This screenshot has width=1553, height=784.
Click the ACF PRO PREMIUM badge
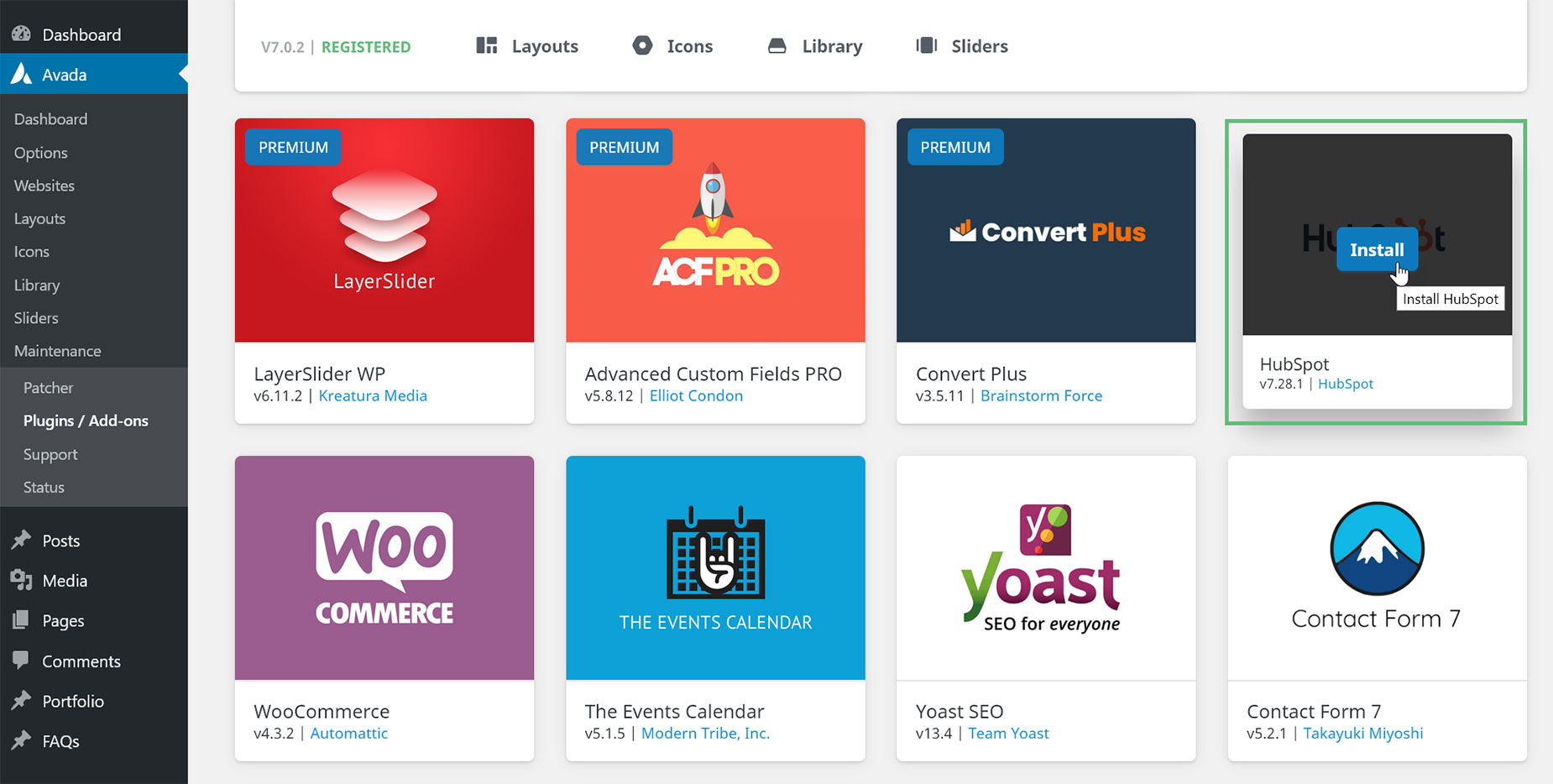point(624,147)
